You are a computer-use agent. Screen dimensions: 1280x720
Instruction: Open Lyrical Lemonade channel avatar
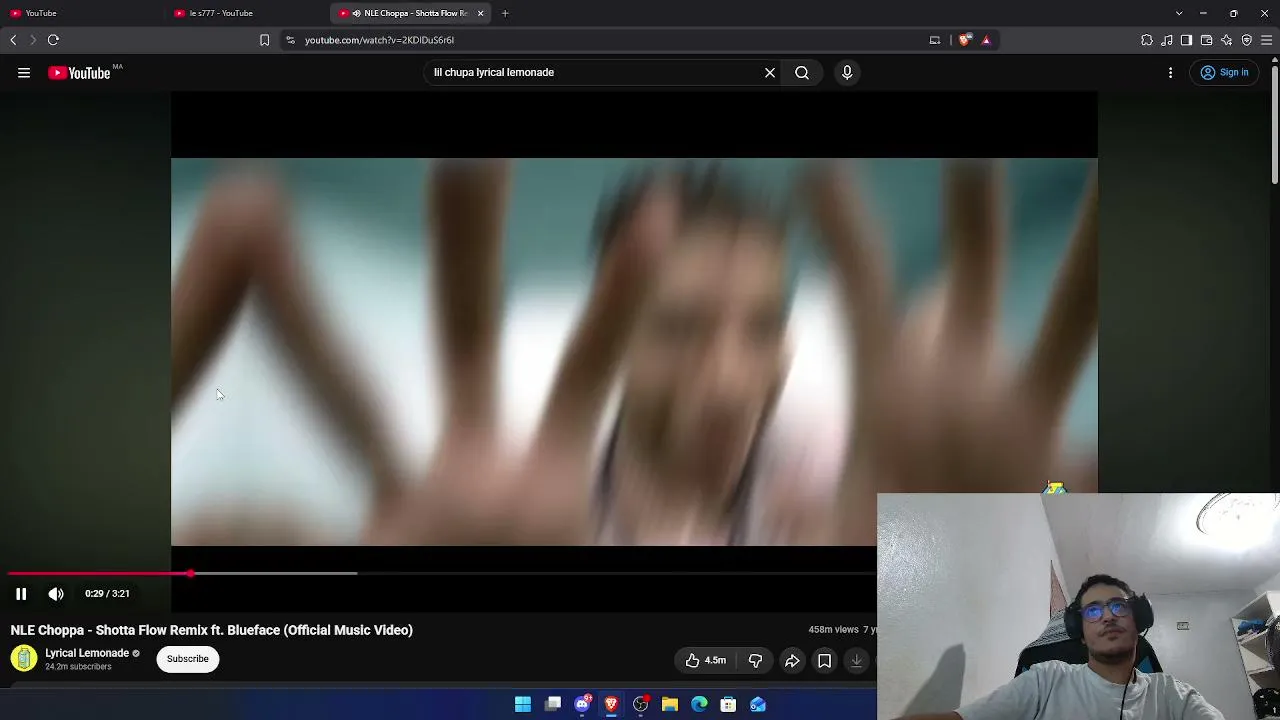24,658
